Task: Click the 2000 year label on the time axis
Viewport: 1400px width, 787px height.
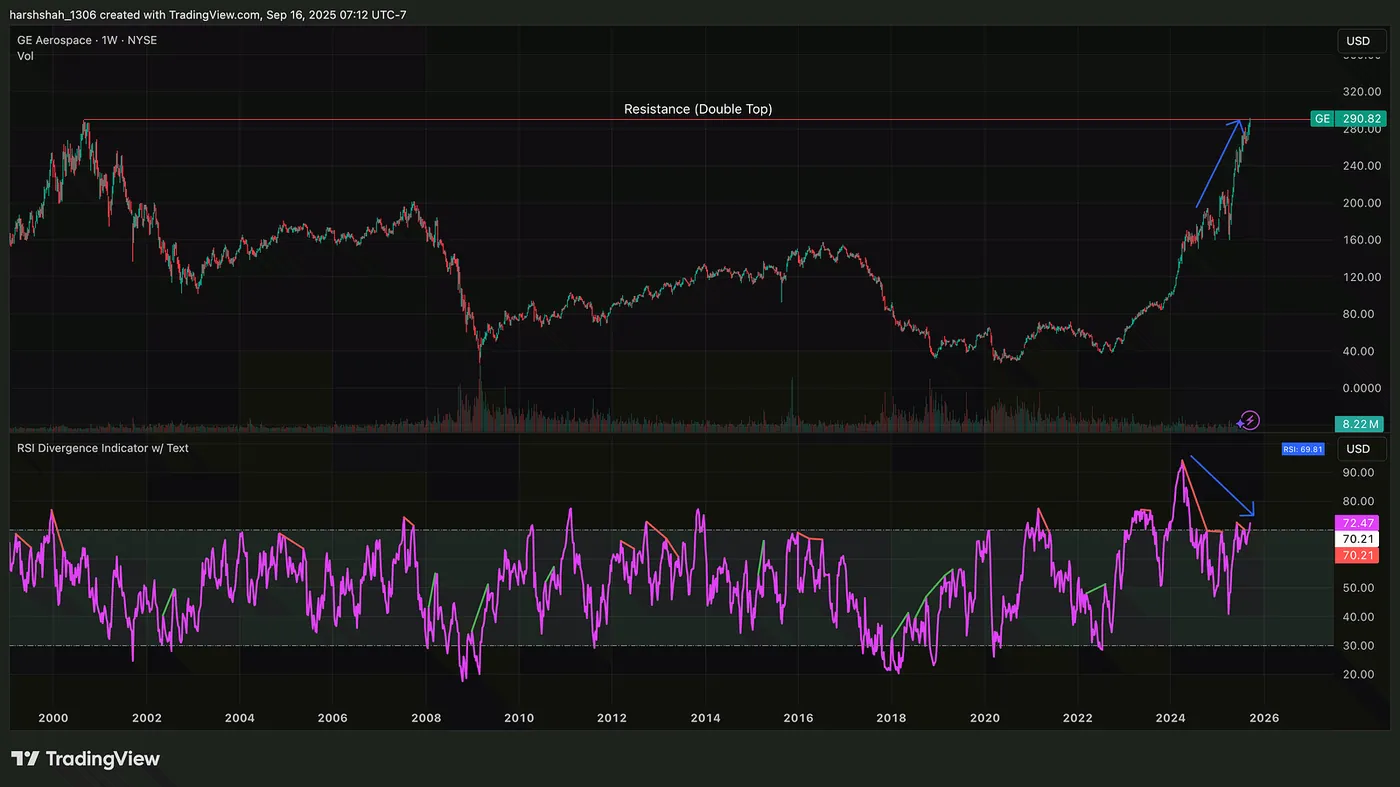Action: [53, 718]
